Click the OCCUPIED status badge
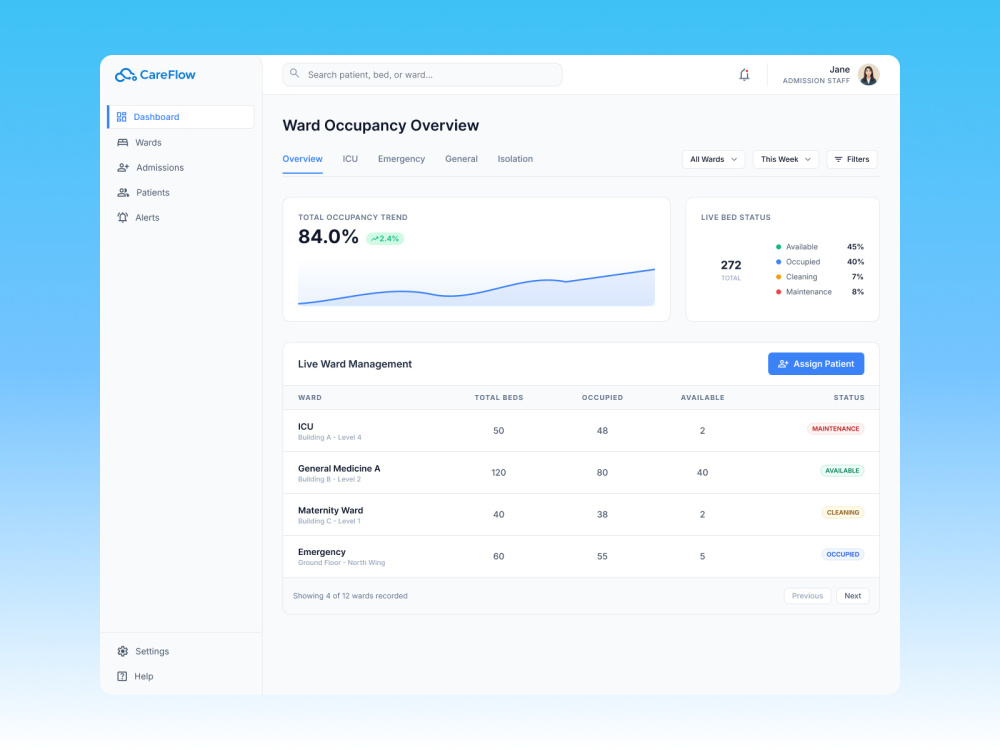Image resolution: width=1000 pixels, height=750 pixels. 842,554
